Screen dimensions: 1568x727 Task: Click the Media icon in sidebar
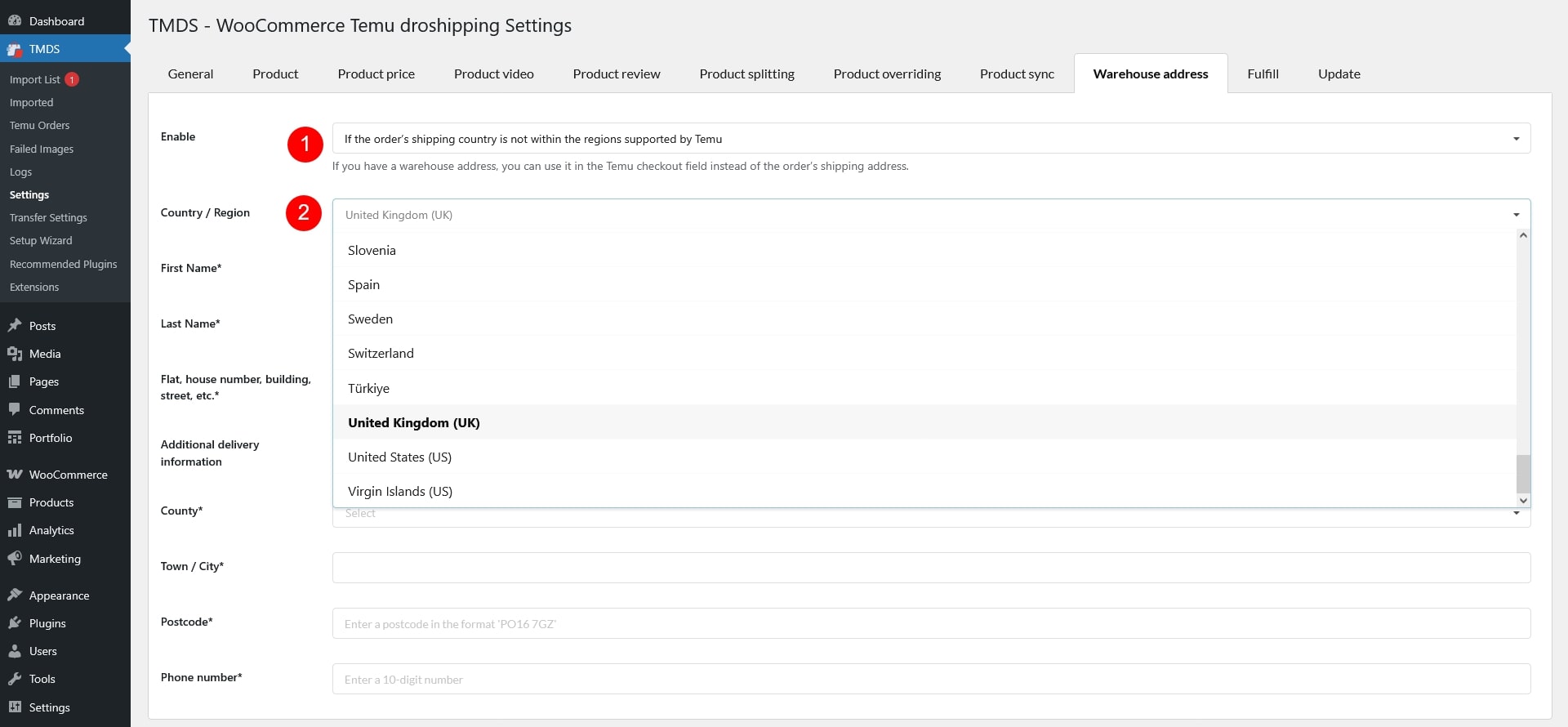pos(15,354)
